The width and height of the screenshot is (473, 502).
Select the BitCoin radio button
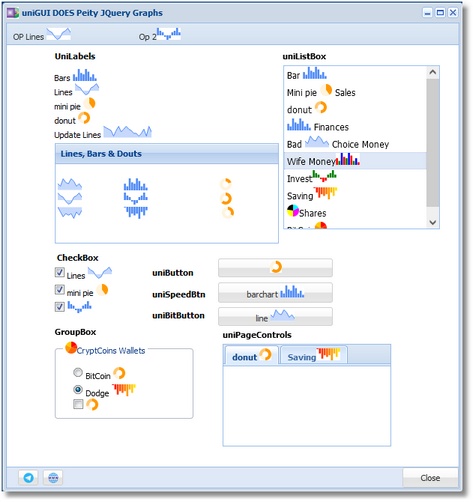[78, 372]
